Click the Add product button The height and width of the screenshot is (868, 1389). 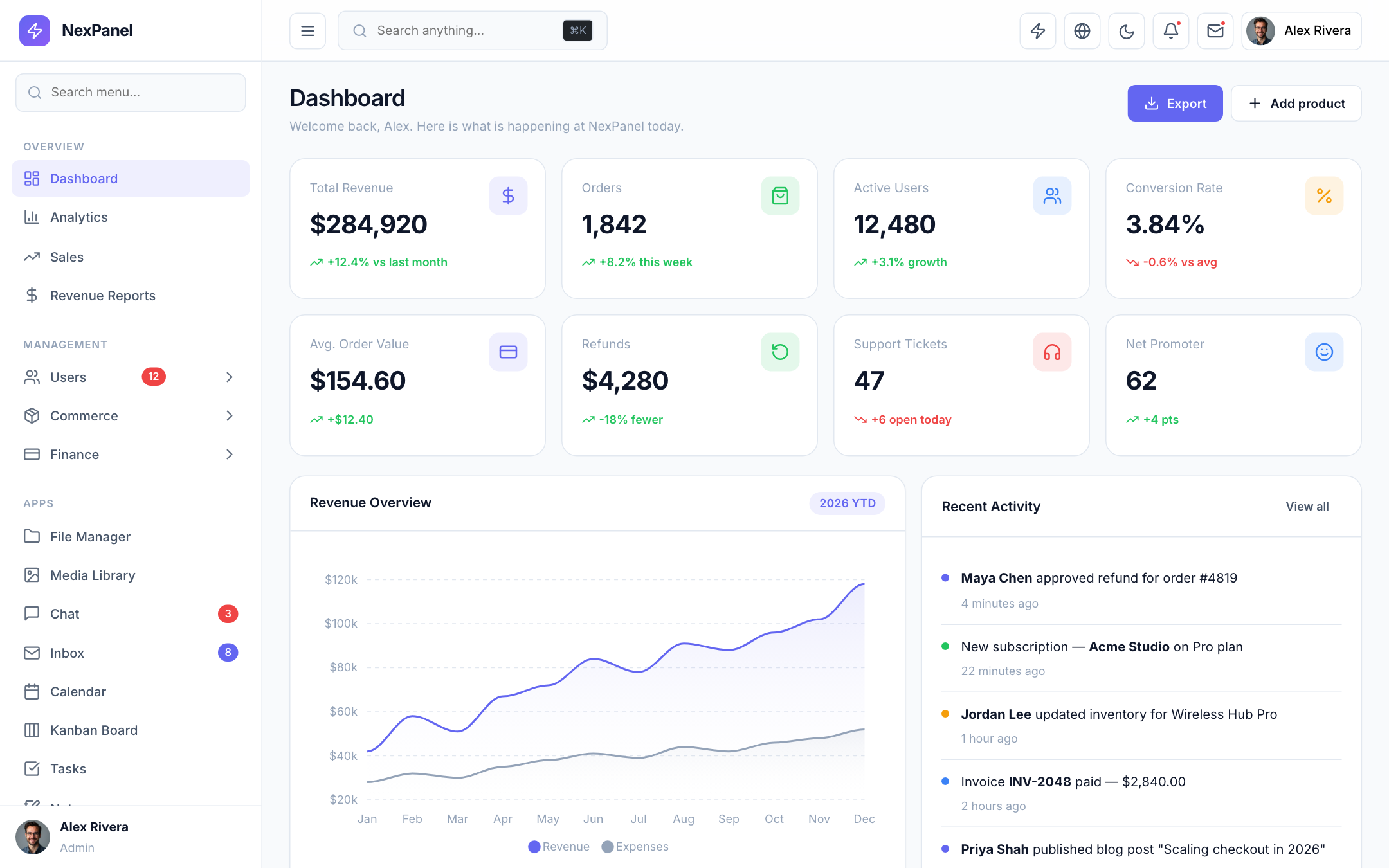coord(1296,104)
